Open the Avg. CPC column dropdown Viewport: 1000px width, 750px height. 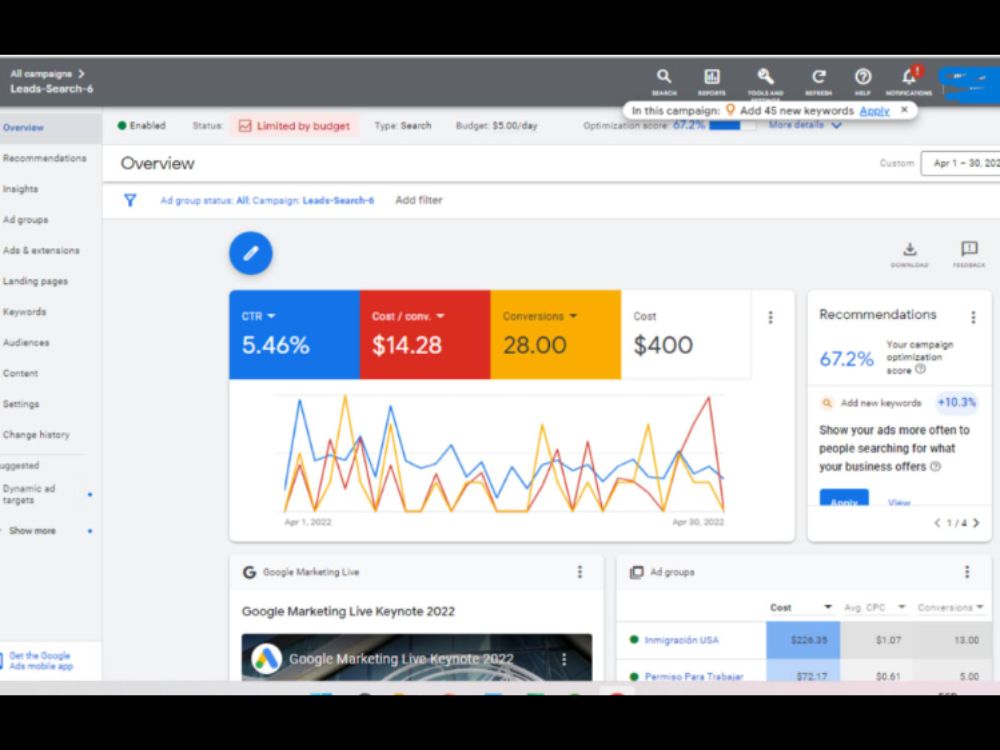point(901,607)
